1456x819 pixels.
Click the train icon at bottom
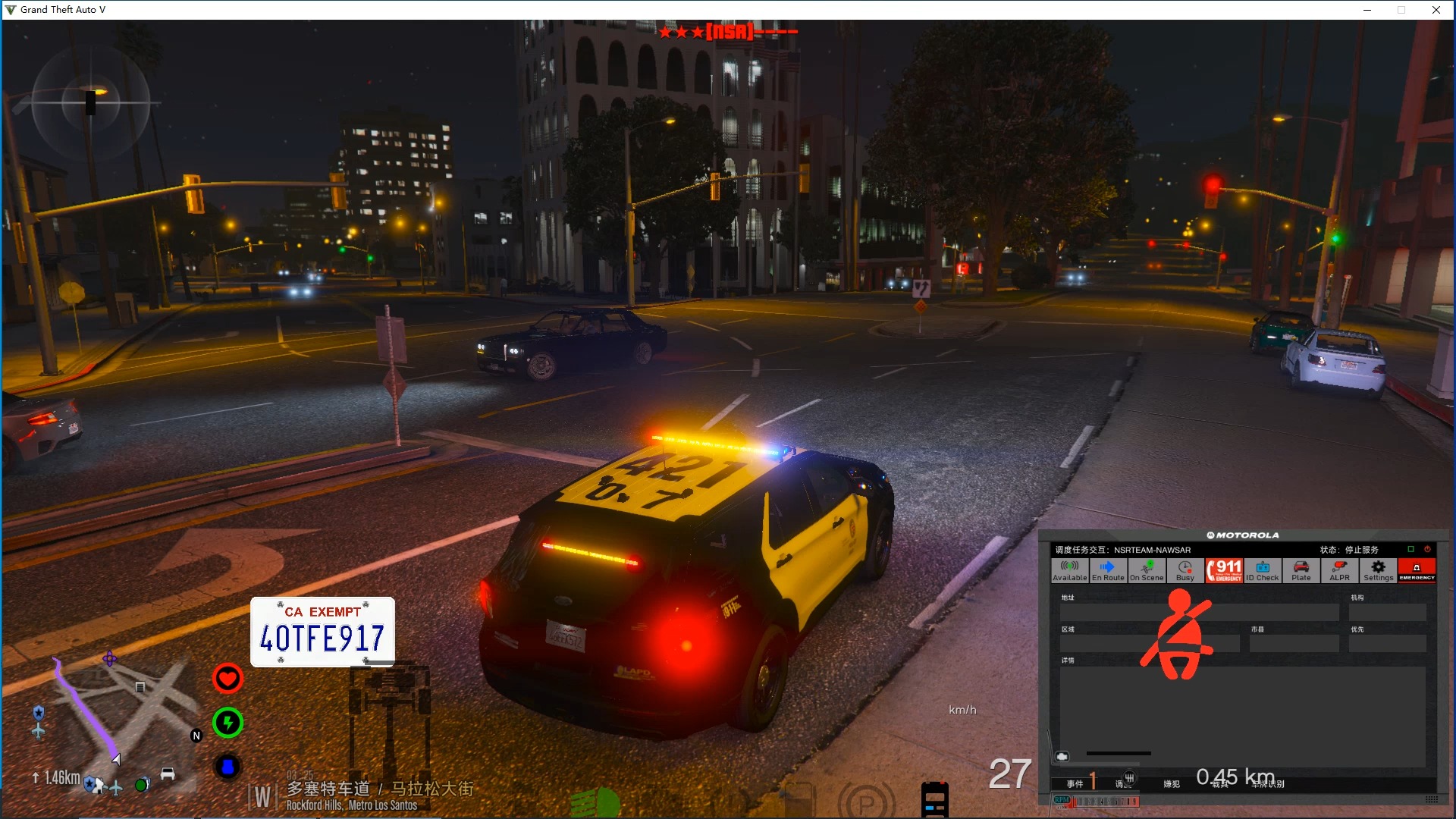click(x=935, y=799)
